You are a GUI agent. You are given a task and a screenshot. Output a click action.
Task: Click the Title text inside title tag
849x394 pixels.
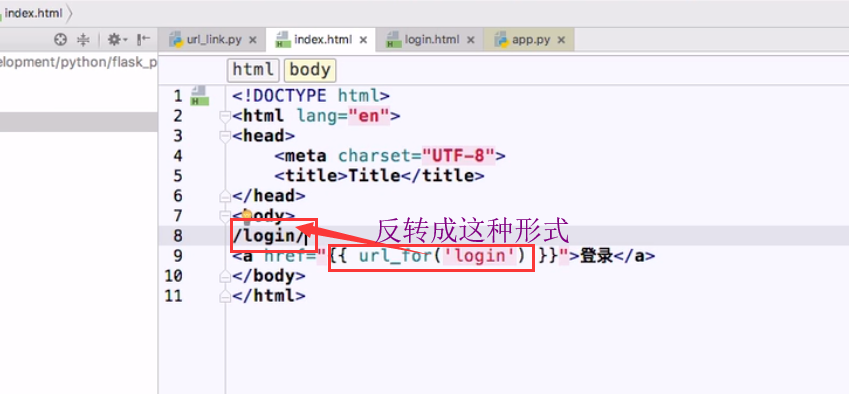click(x=374, y=176)
